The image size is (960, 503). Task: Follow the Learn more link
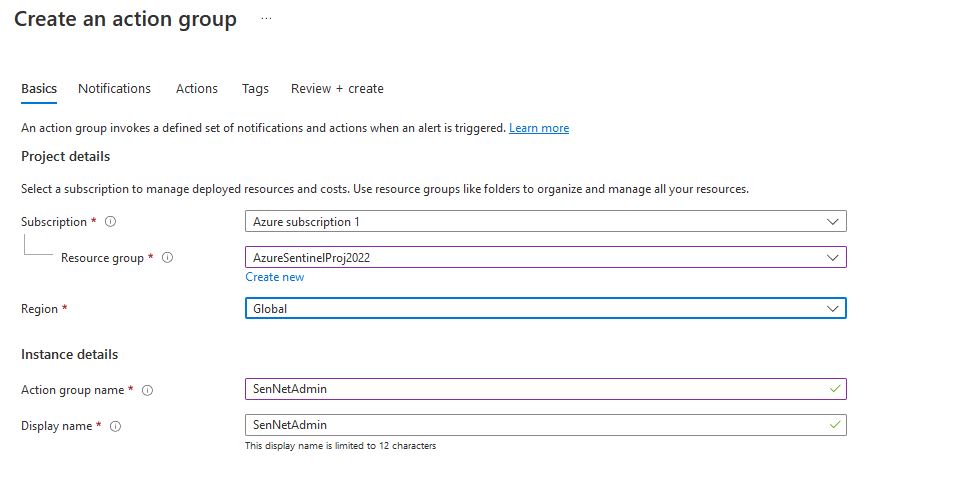538,128
